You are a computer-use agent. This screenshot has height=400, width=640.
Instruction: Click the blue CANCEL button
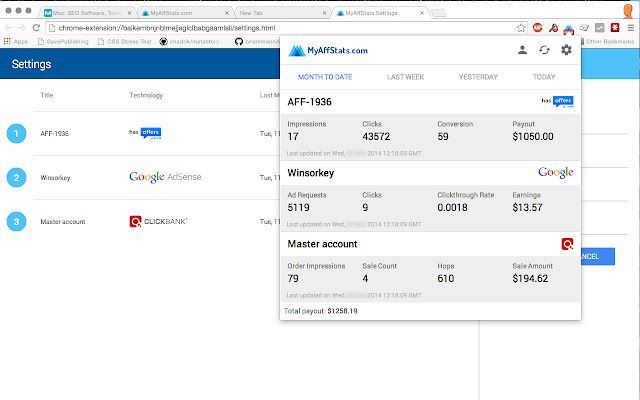[x=598, y=256]
